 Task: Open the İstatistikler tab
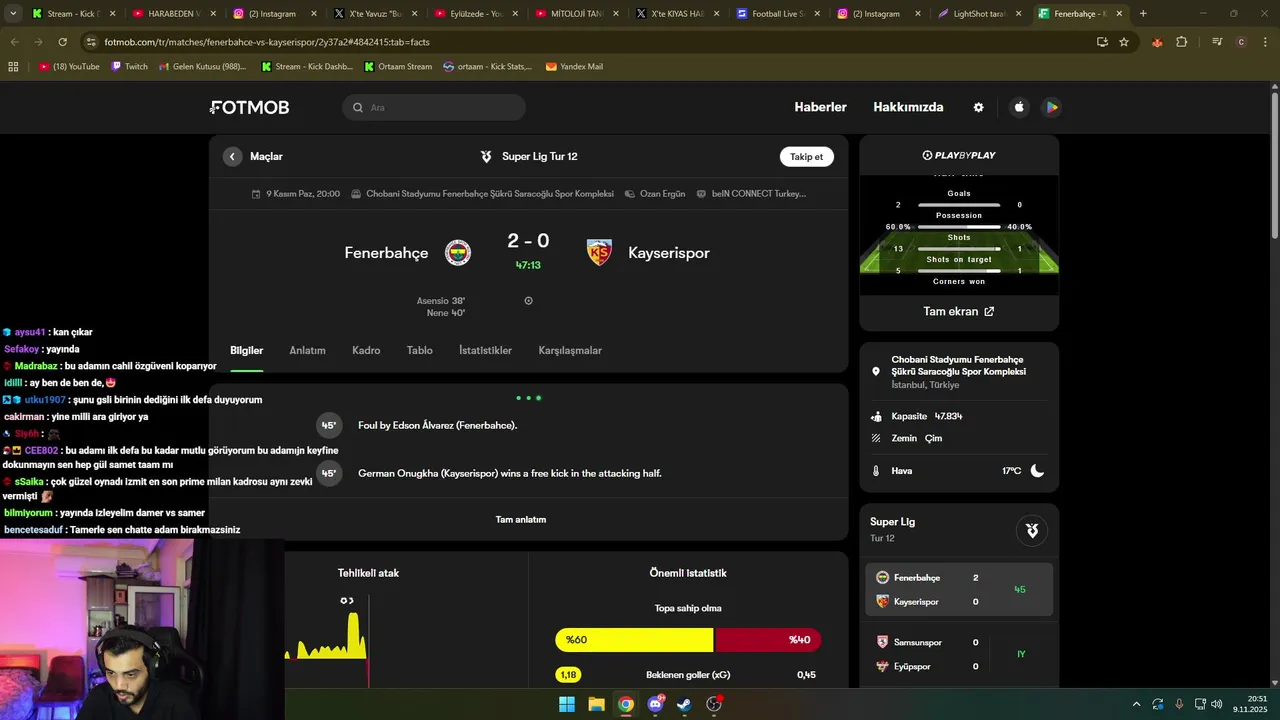point(485,351)
